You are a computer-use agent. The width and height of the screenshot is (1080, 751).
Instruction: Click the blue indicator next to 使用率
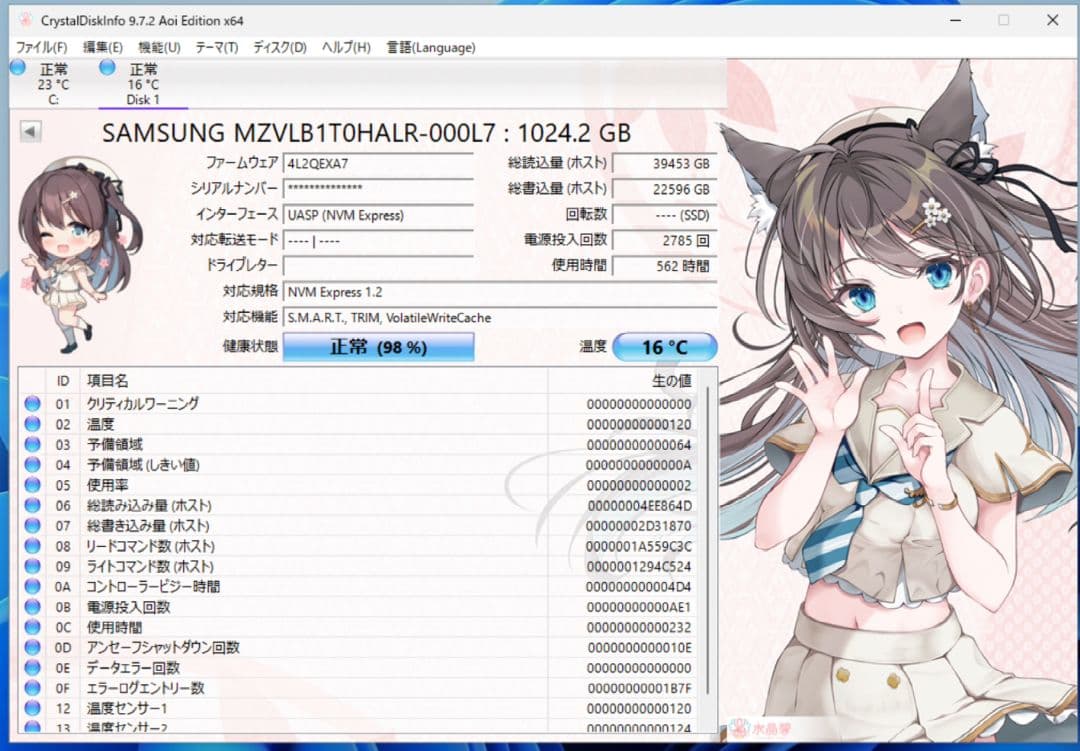tap(31, 485)
